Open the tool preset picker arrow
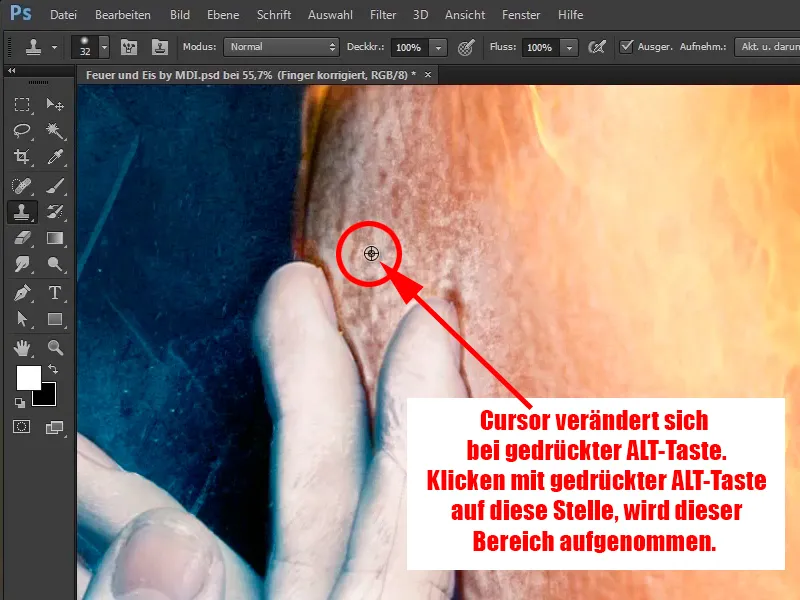Screen dimensions: 800x600 coord(54,47)
